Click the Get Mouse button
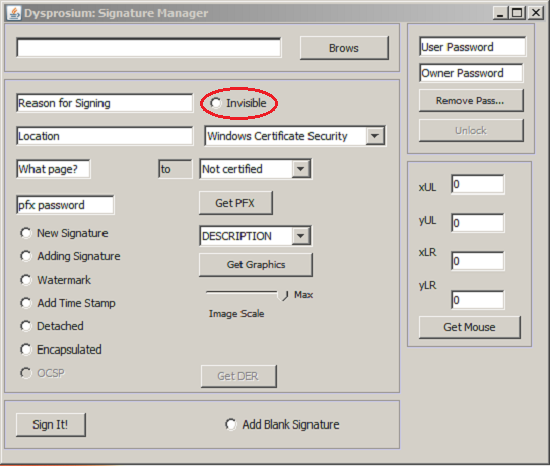550x466 pixels. [469, 327]
